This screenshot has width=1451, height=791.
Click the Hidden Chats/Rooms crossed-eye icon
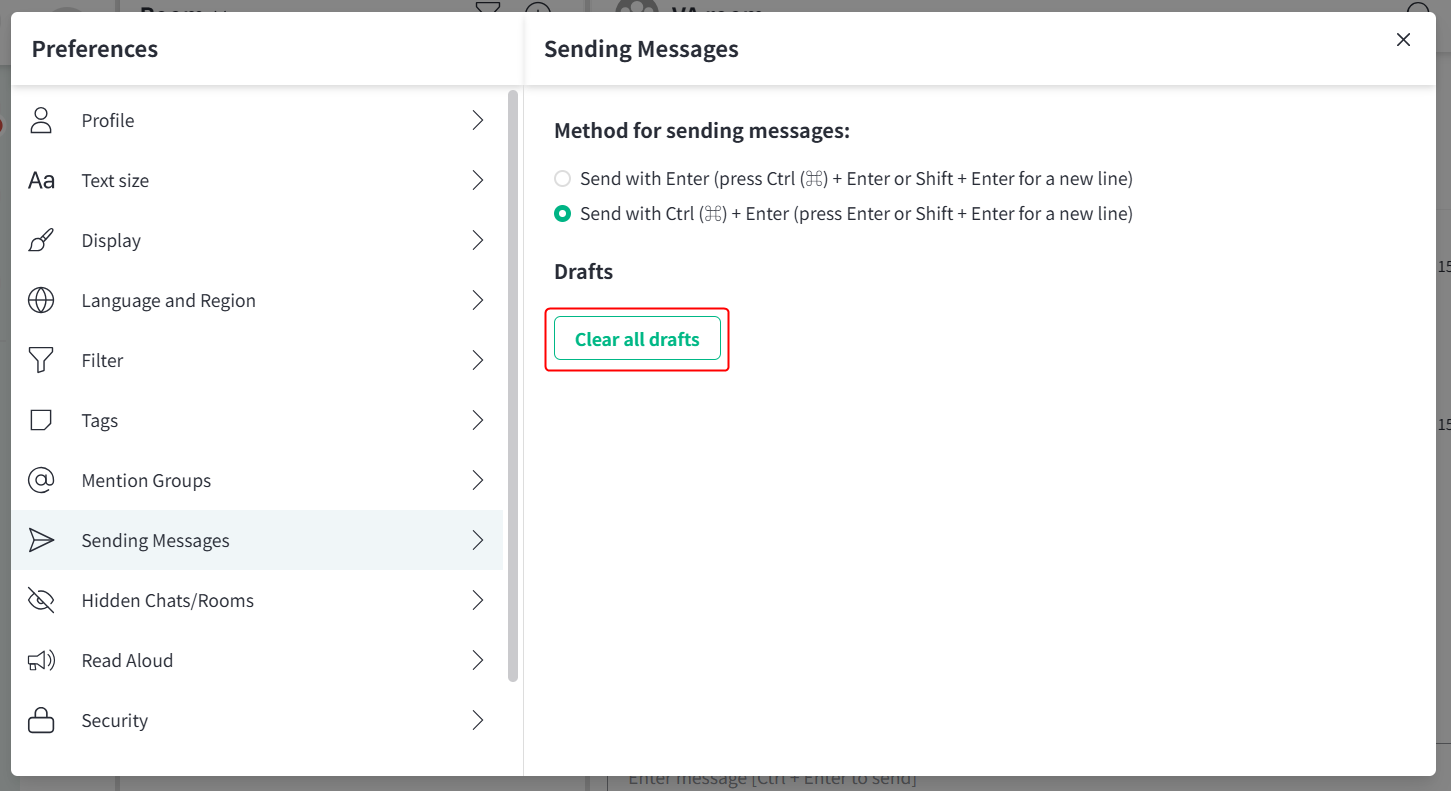(41, 600)
